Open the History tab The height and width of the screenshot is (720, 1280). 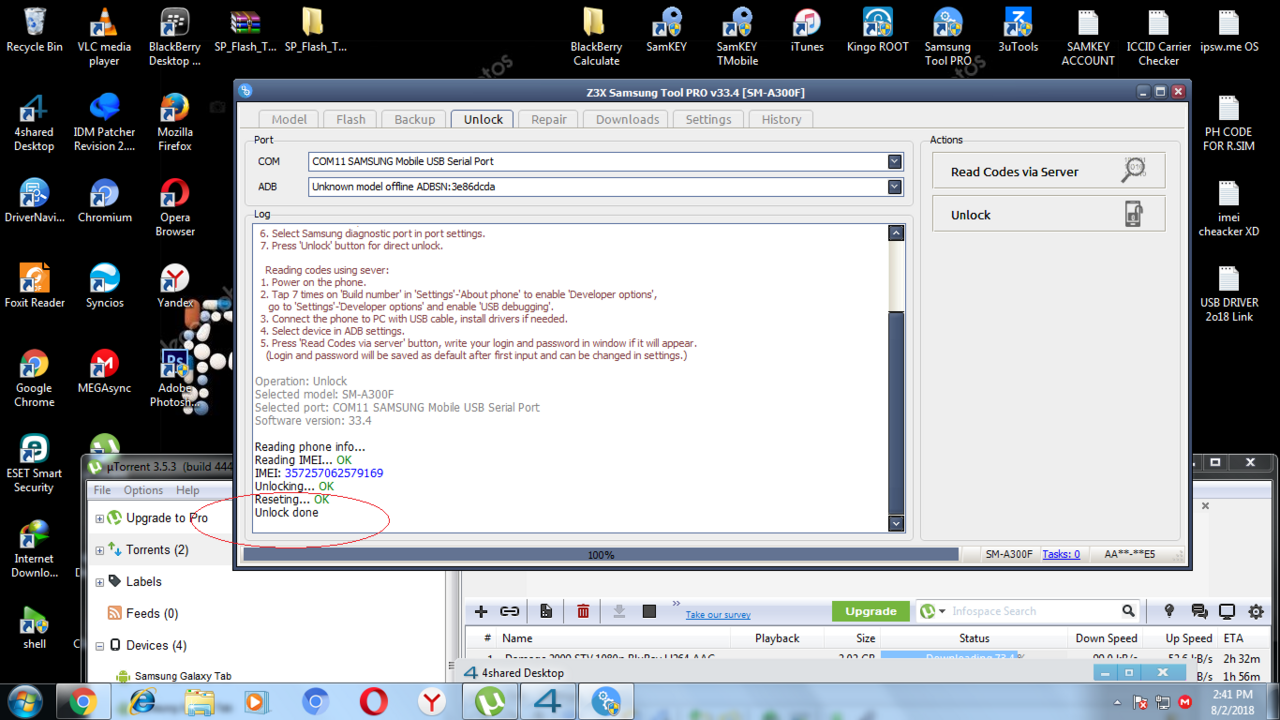click(782, 119)
